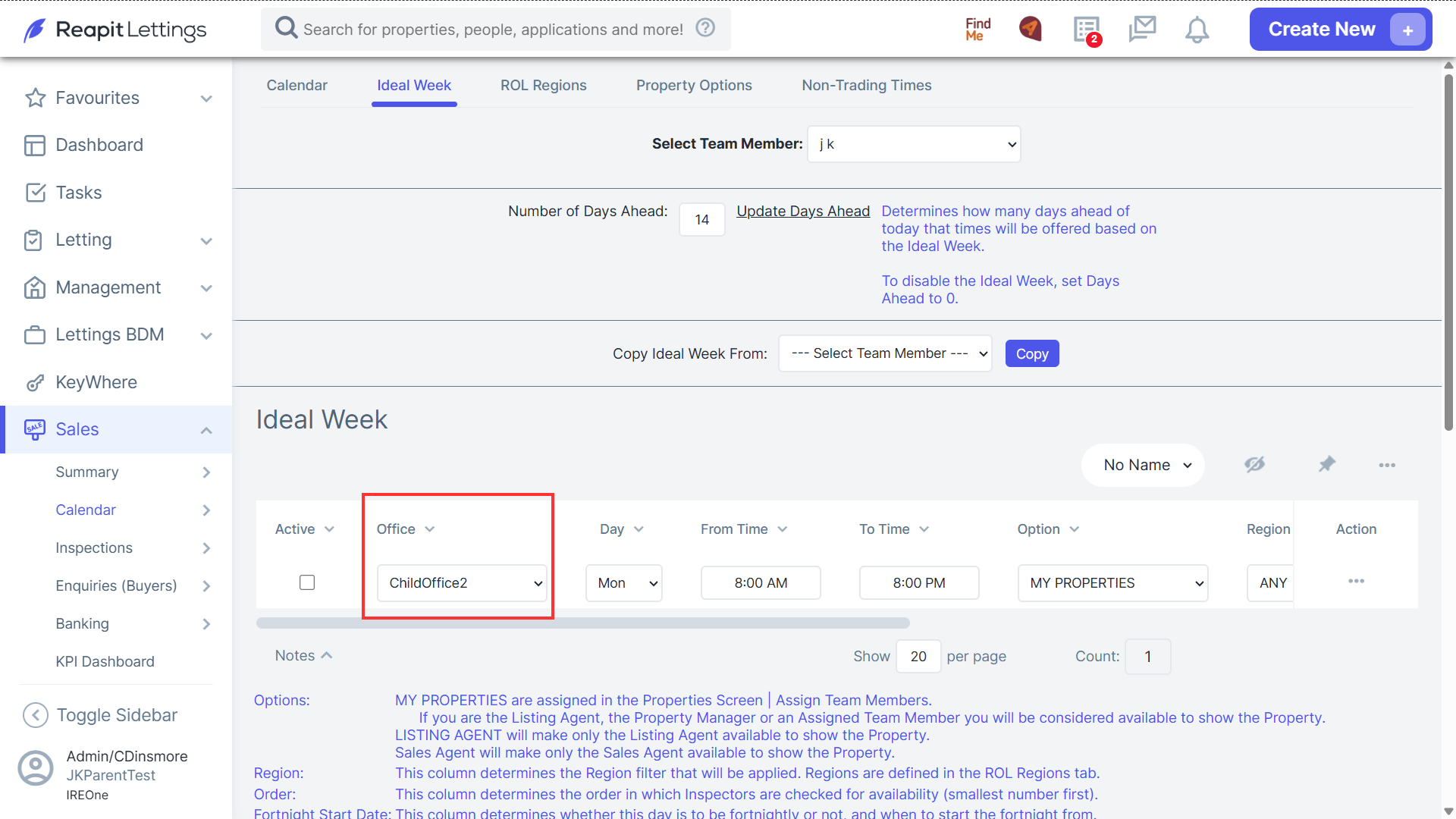Click the Toggle Sidebar arrow icon
The image size is (1456, 819).
[x=36, y=715]
